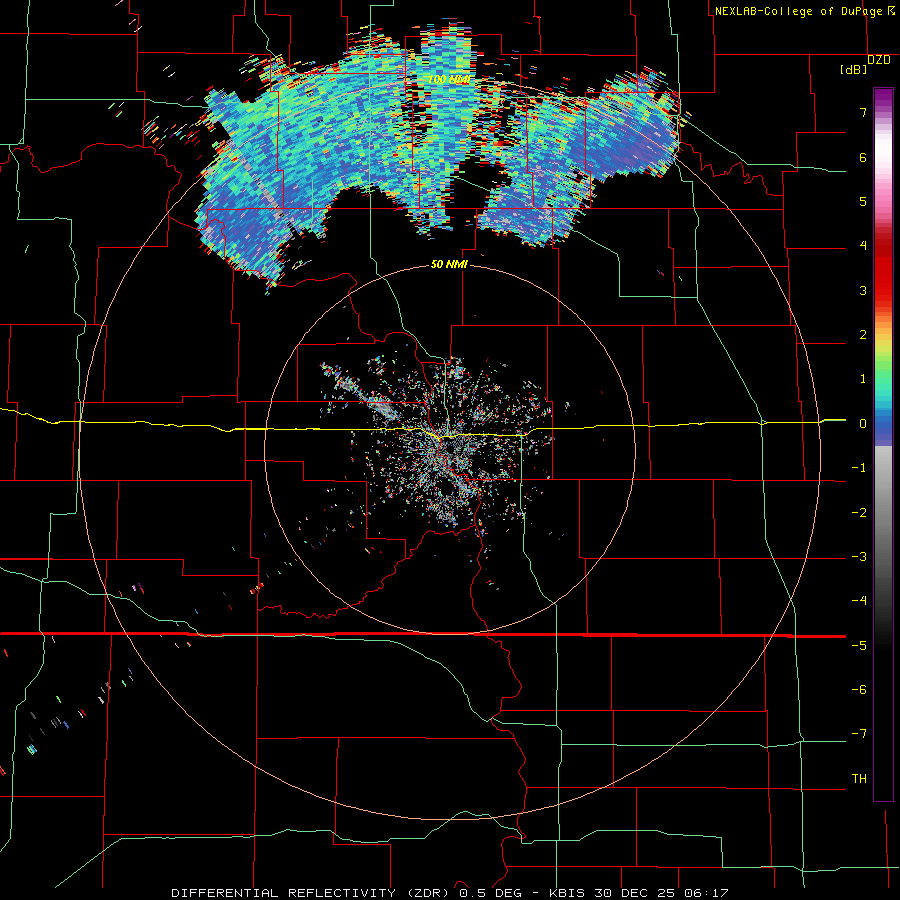The image size is (900, 900).
Task: Click the 2 dB value on the color scale
Action: tap(863, 335)
